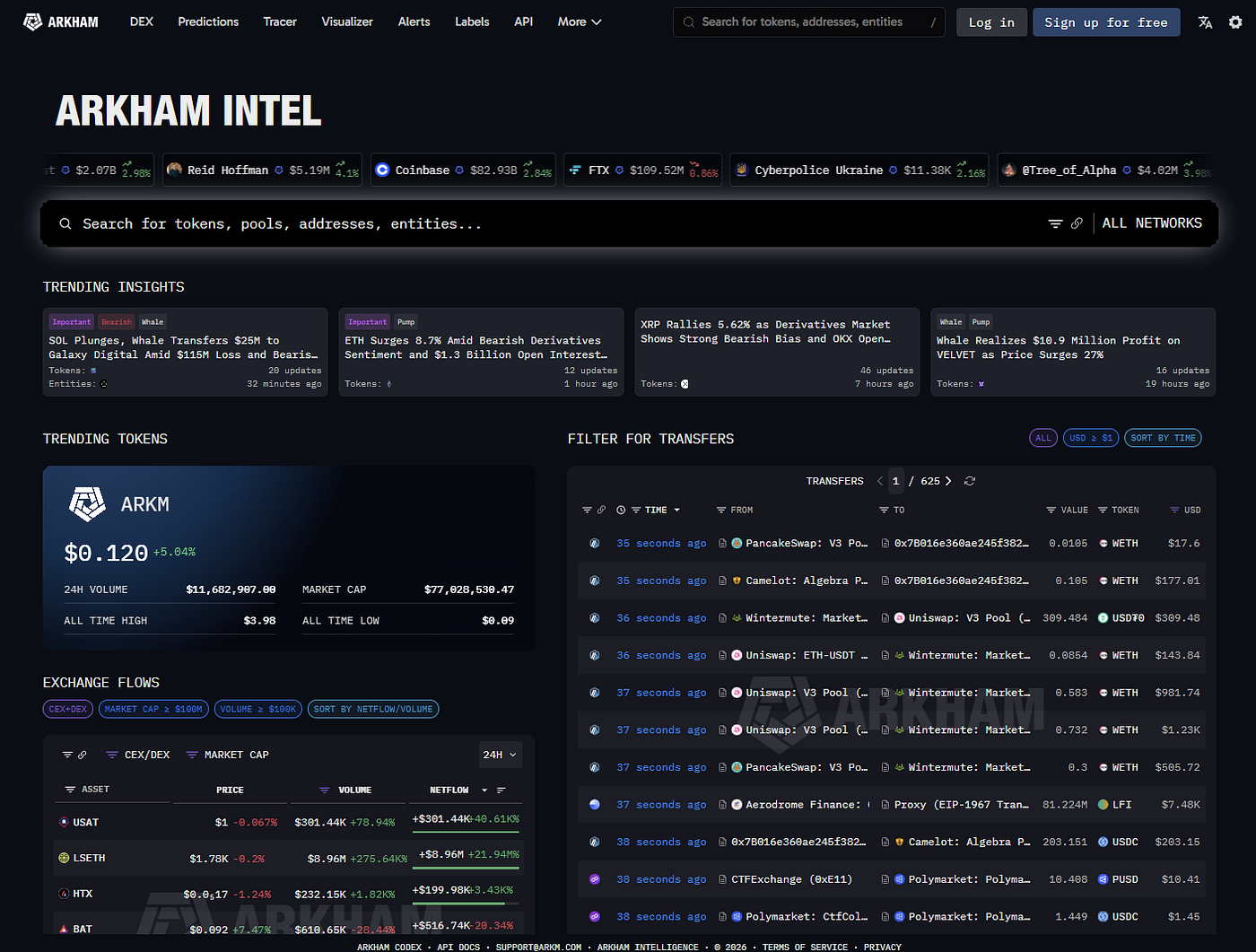Open the USD column filter icon

coord(1174,510)
